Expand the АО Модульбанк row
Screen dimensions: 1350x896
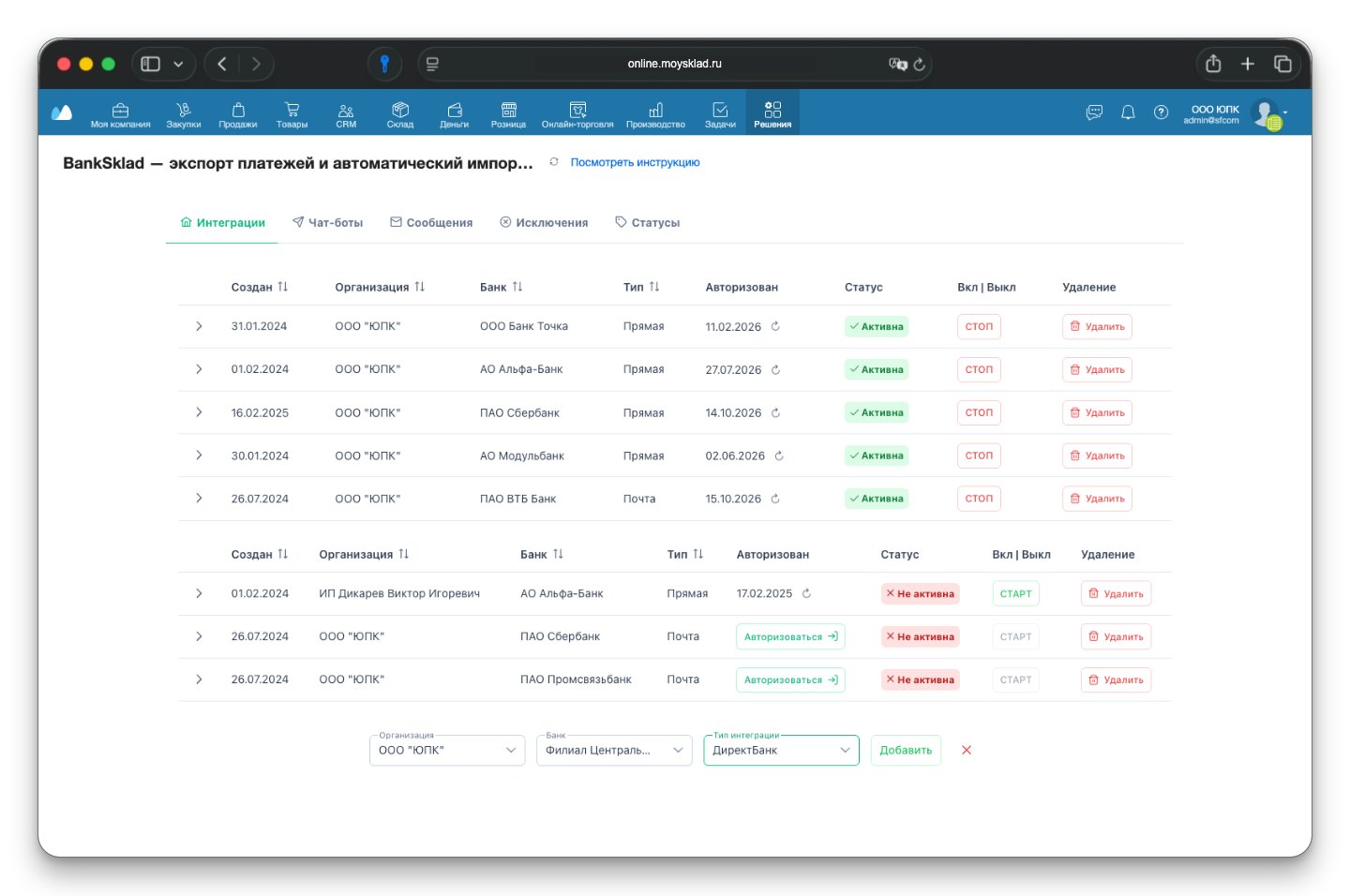coord(199,455)
